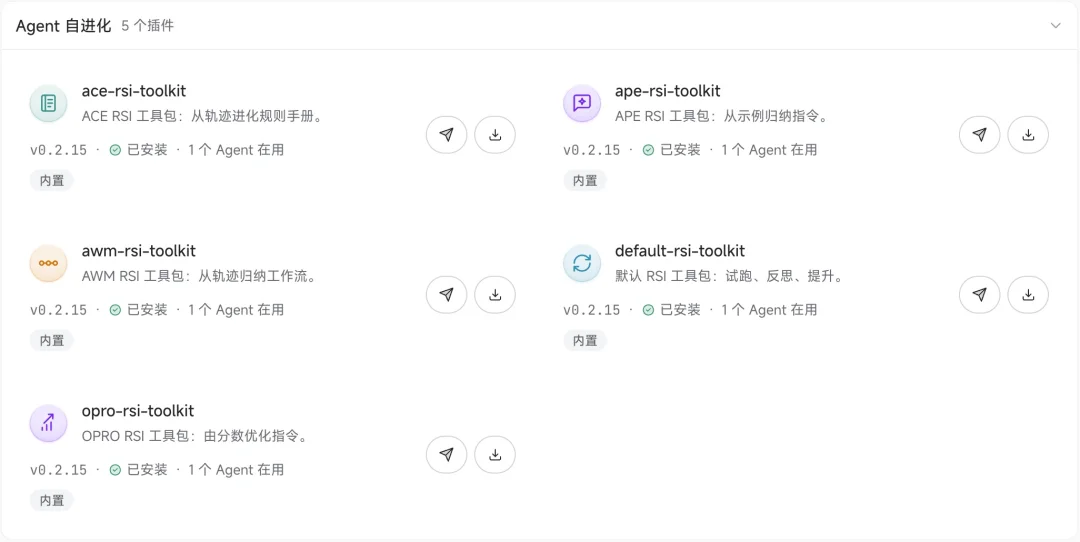Viewport: 1080px width, 542px height.
Task: Click the installed checkmark icon for ace-rsi-toolkit
Action: click(115, 150)
